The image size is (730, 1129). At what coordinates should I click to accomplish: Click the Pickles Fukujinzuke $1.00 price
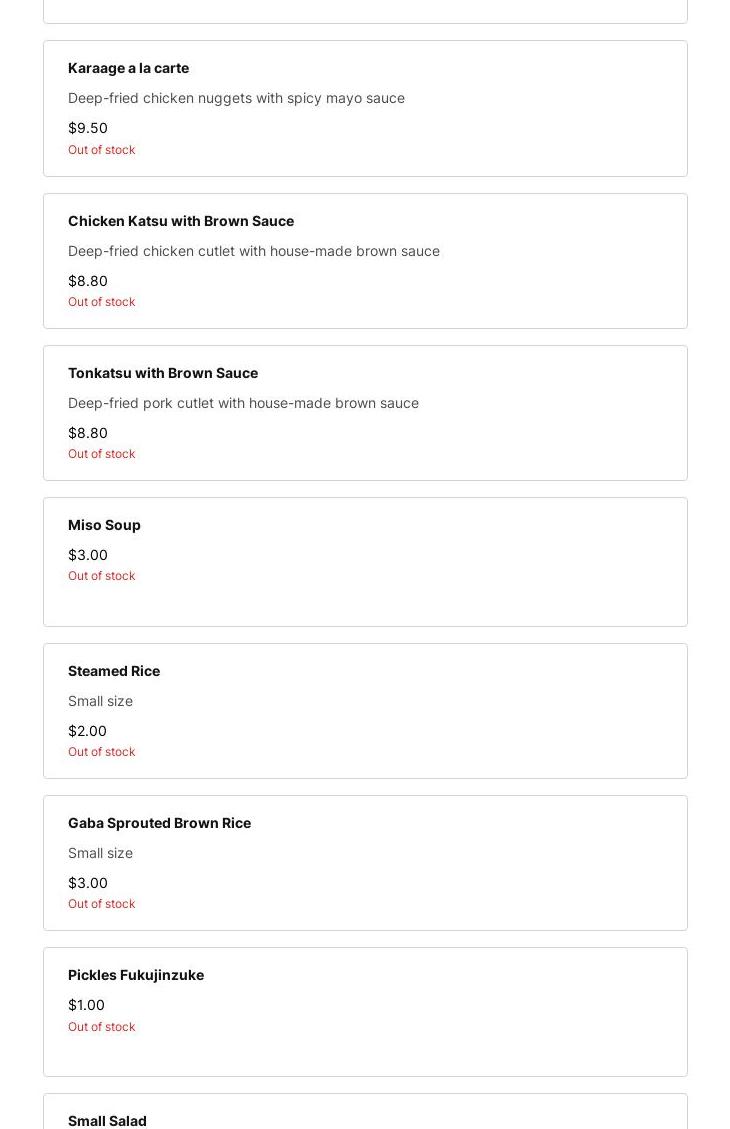point(86,1005)
